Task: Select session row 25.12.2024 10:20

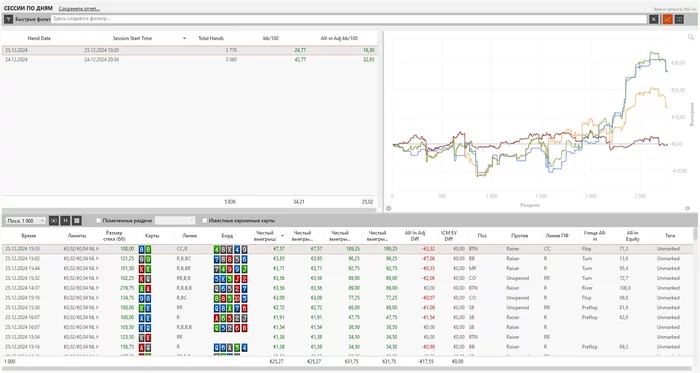Action: coord(190,50)
